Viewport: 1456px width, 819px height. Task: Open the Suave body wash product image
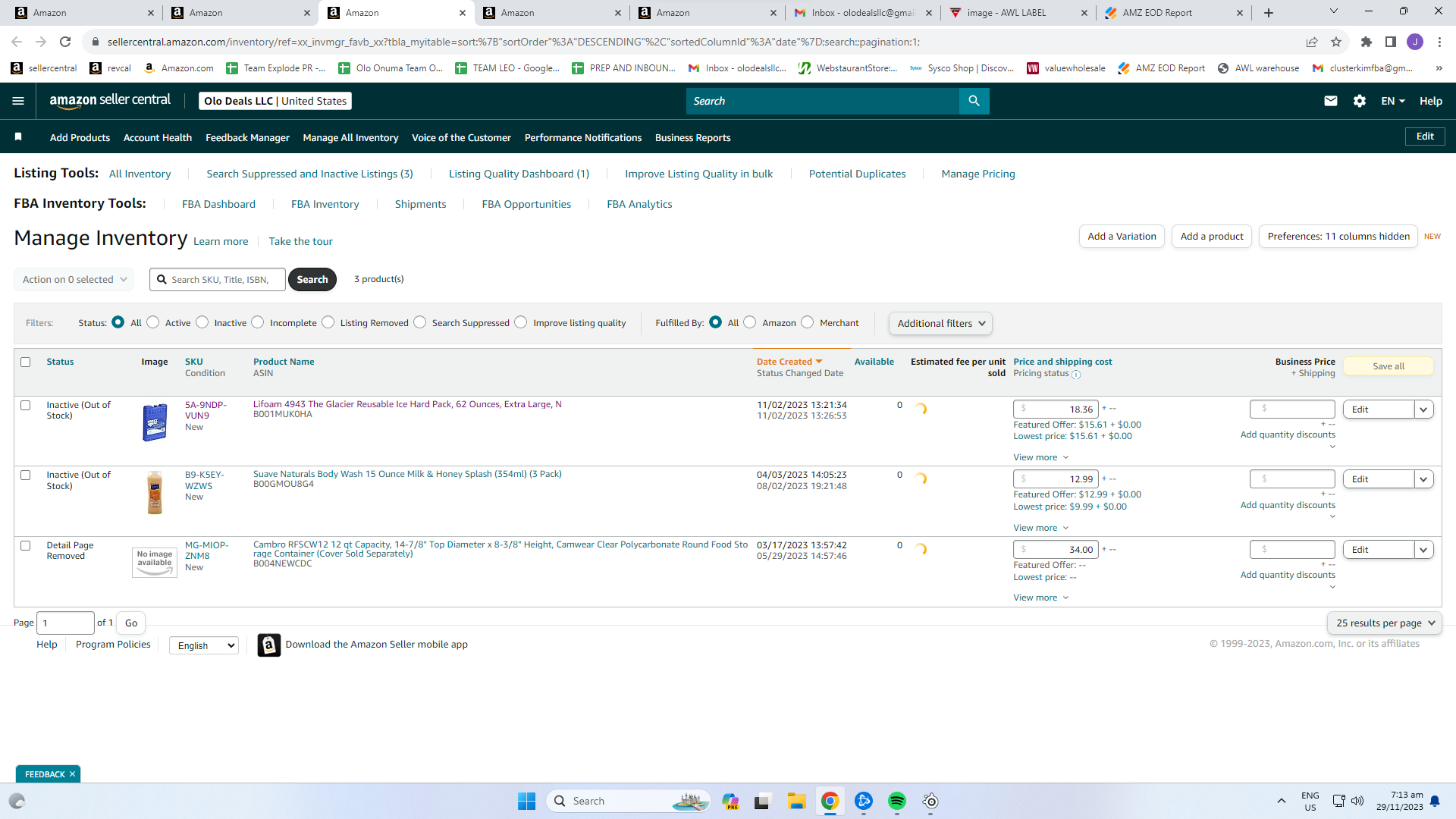[155, 492]
